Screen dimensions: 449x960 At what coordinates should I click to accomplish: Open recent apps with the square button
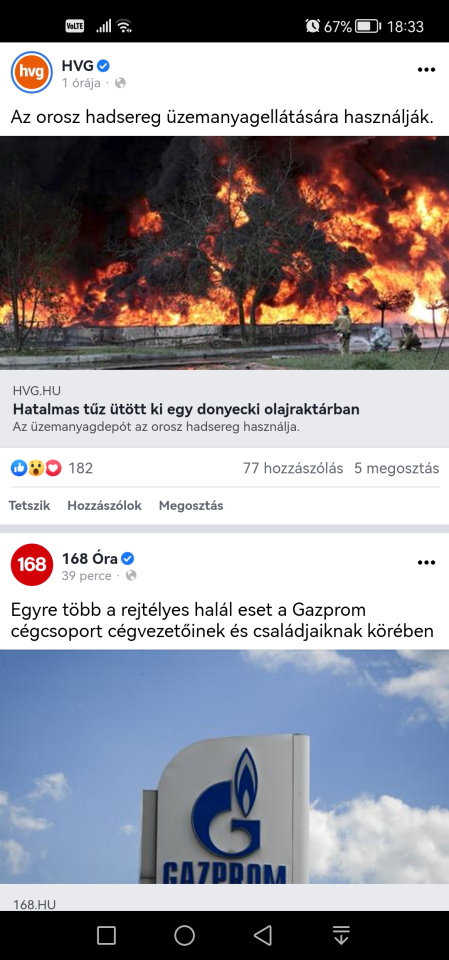point(107,935)
